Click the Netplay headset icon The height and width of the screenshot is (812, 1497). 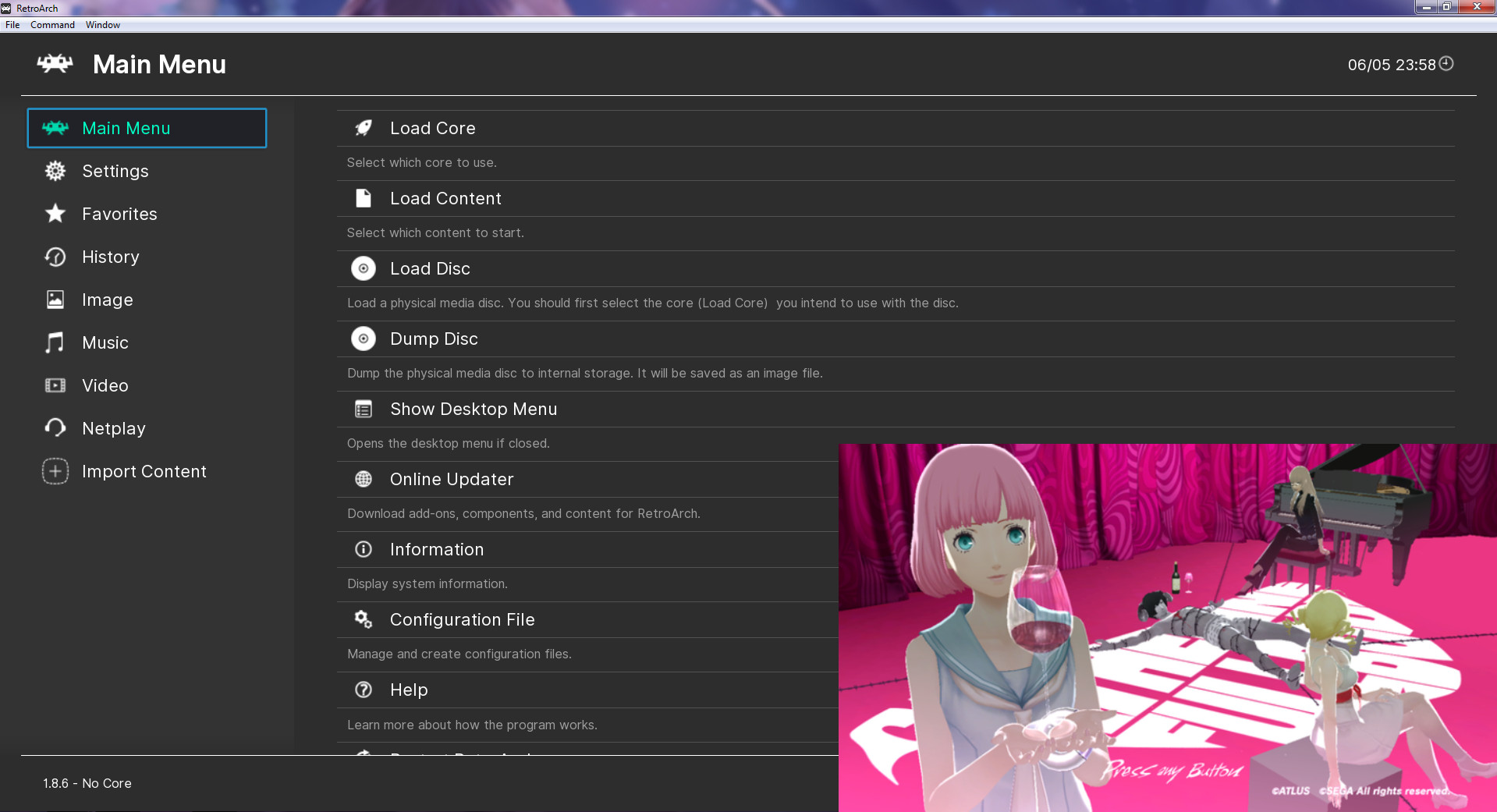click(x=55, y=427)
